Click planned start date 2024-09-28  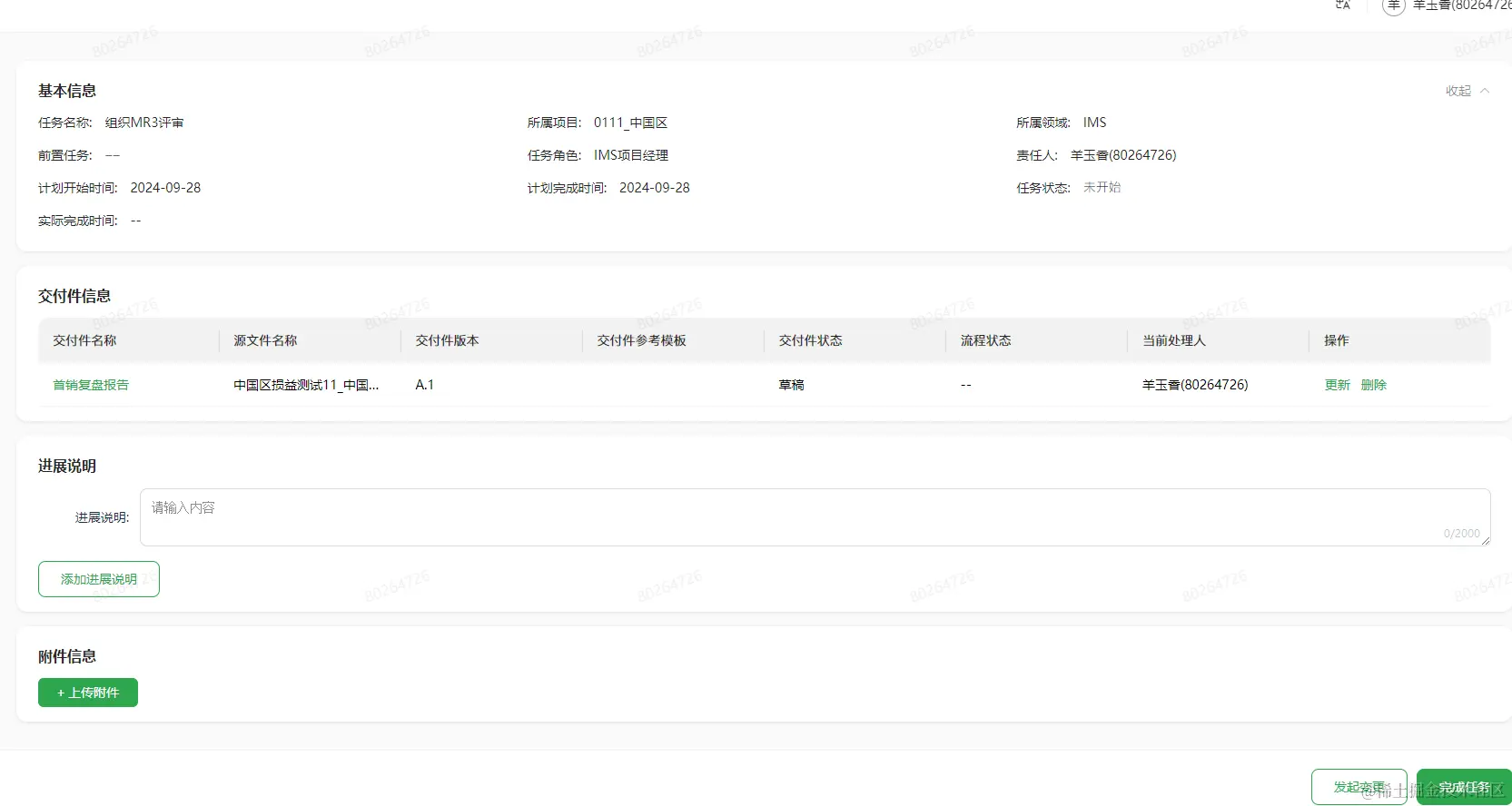point(165,188)
